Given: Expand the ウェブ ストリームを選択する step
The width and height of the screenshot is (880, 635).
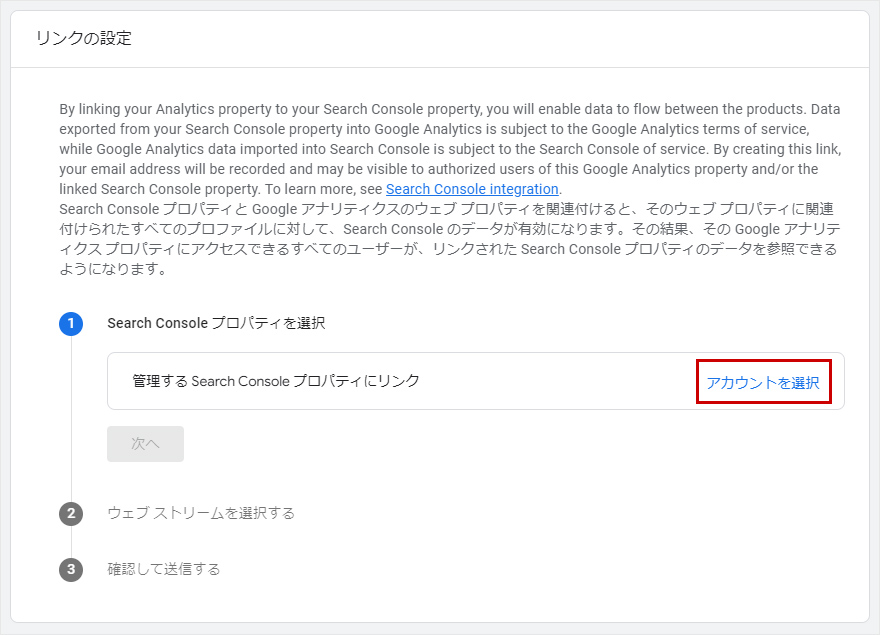Looking at the screenshot, I should 201,513.
